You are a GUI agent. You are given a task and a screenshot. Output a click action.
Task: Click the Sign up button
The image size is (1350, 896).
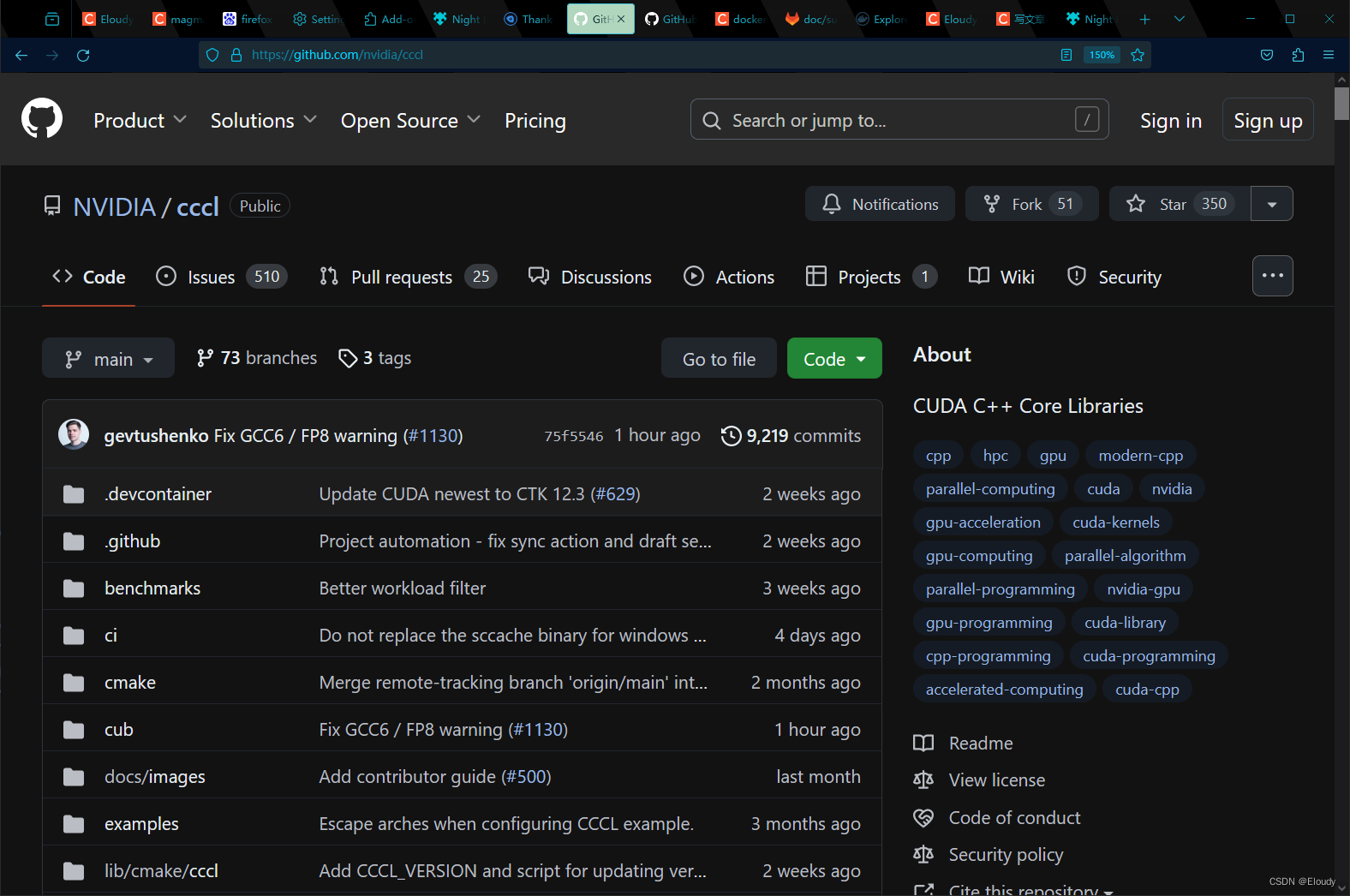click(1268, 120)
